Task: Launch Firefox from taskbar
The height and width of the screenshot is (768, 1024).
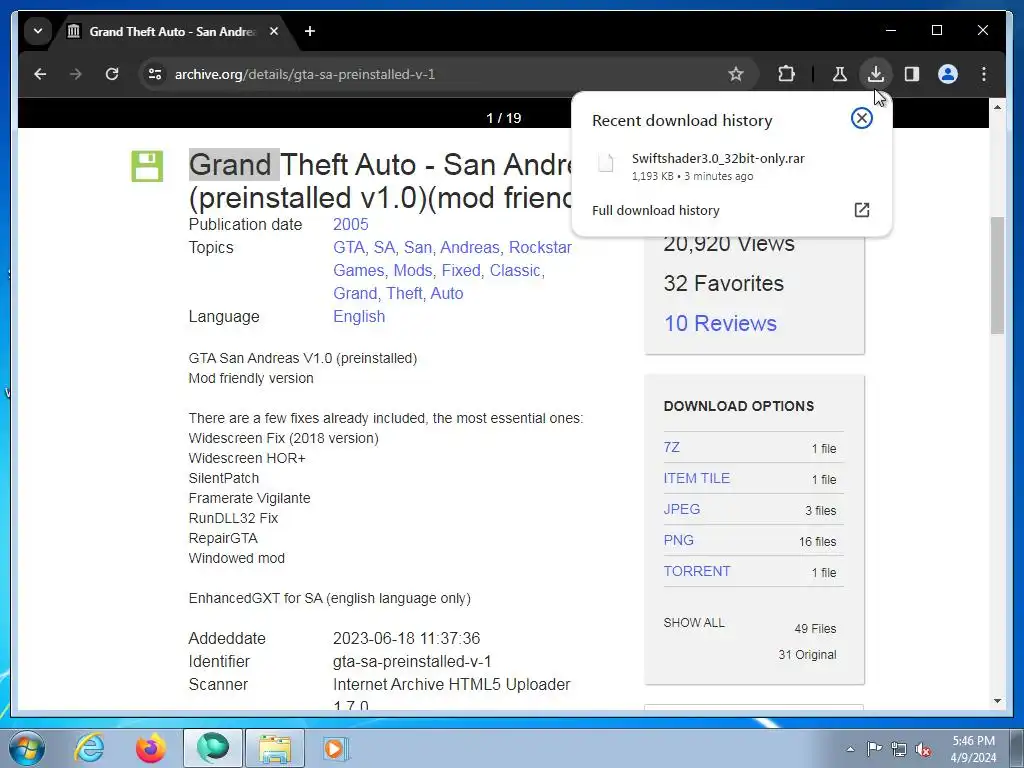Action: [151, 748]
